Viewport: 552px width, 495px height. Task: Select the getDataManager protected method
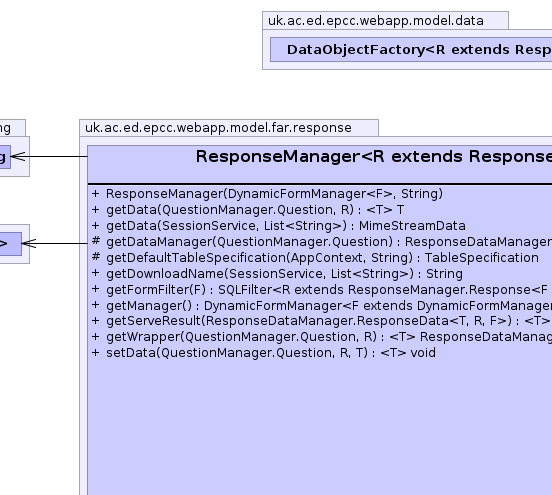click(329, 242)
